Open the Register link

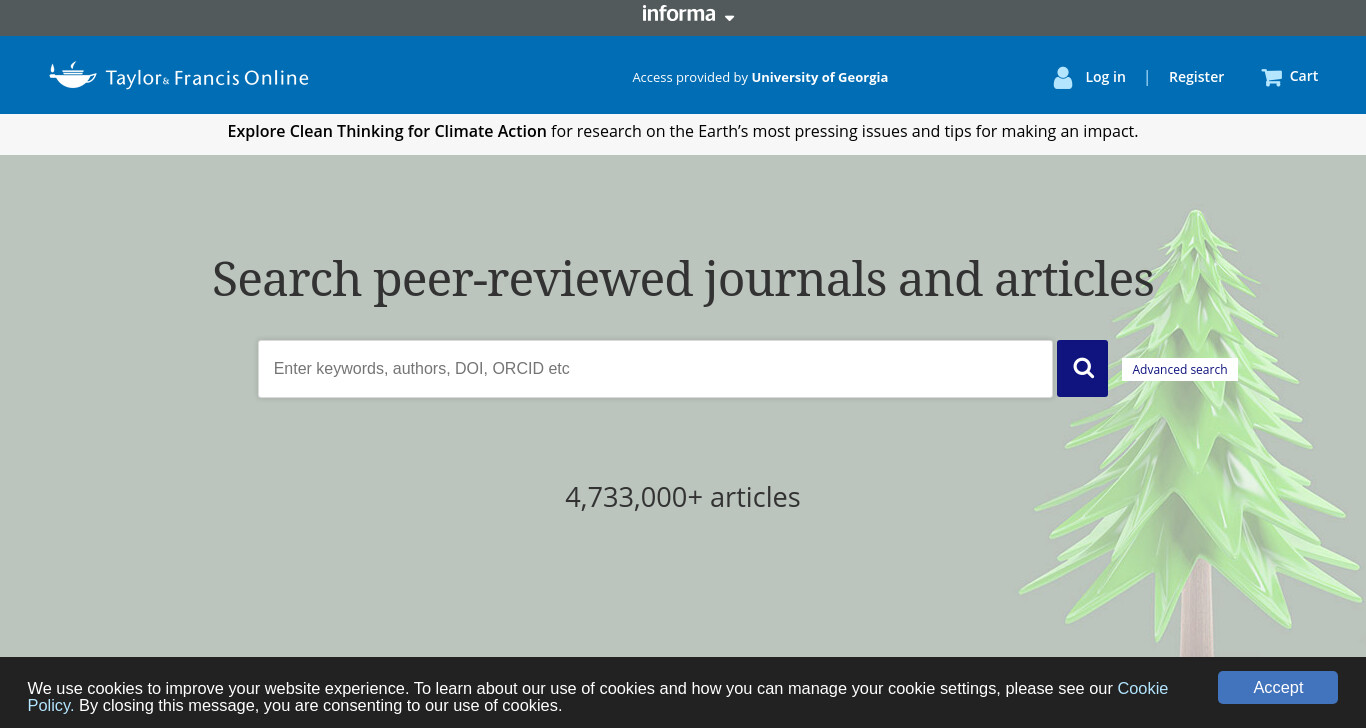point(1196,77)
